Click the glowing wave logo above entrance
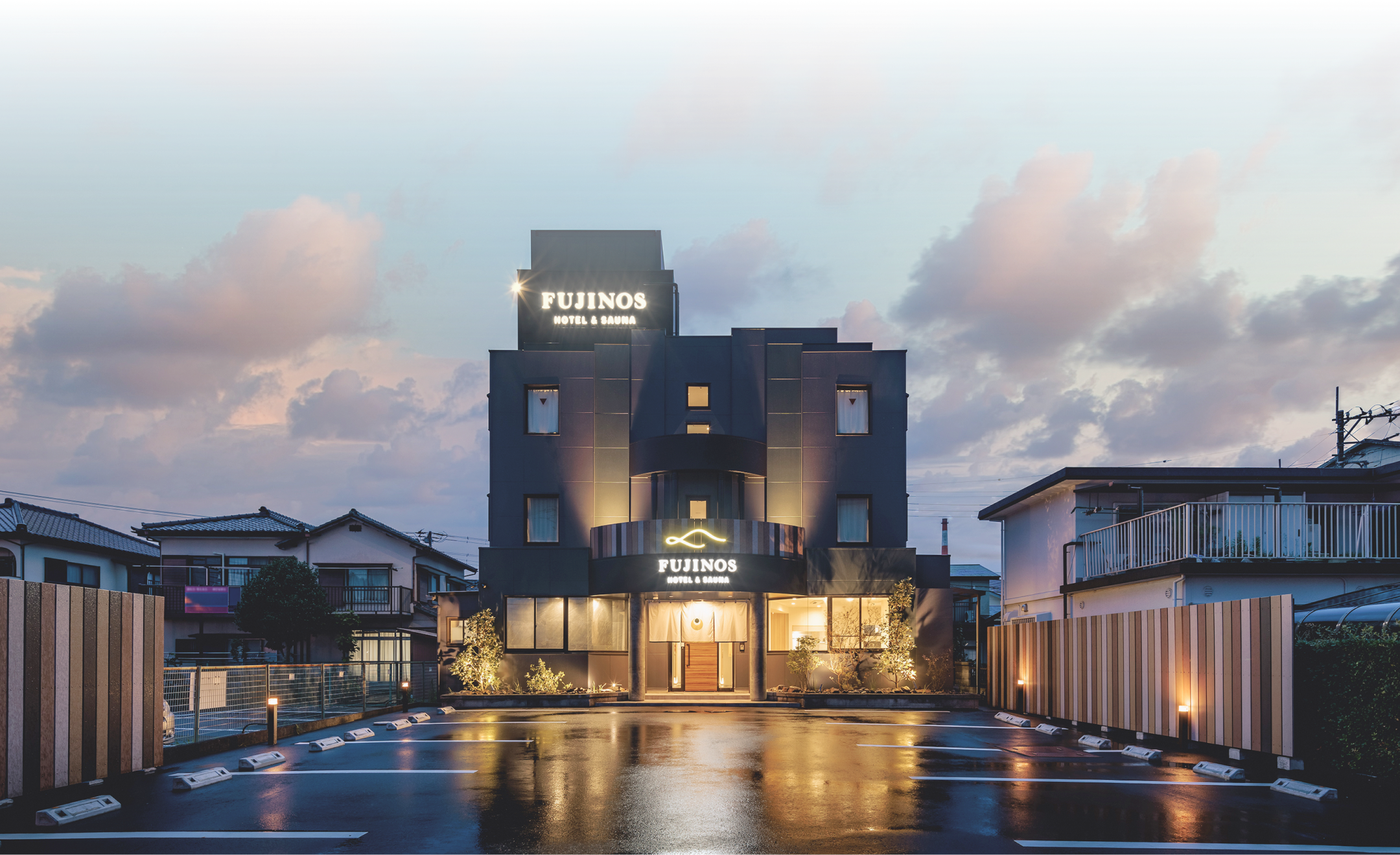Viewport: 1400px width, 855px height. point(695,538)
